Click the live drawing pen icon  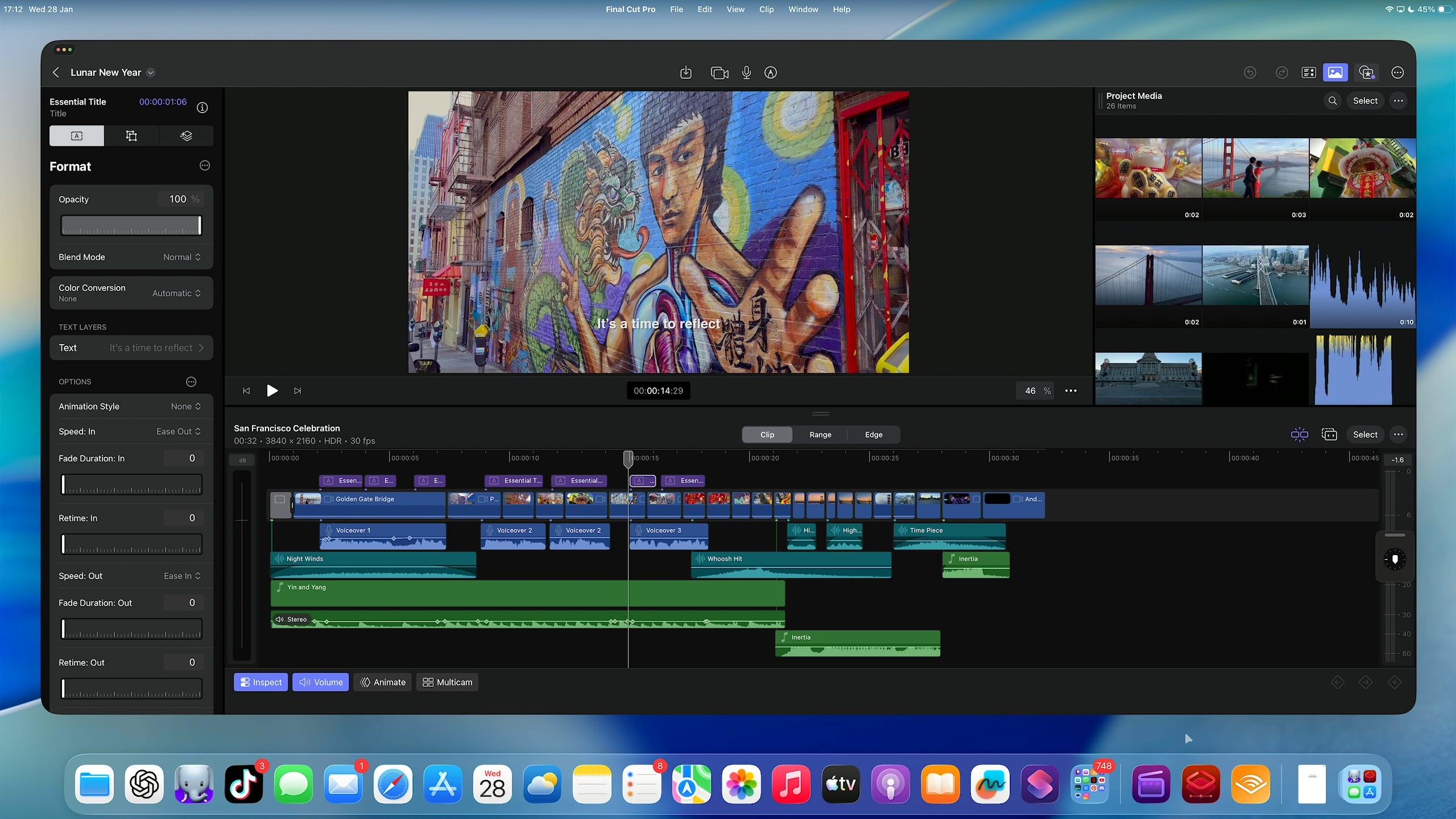click(x=771, y=72)
